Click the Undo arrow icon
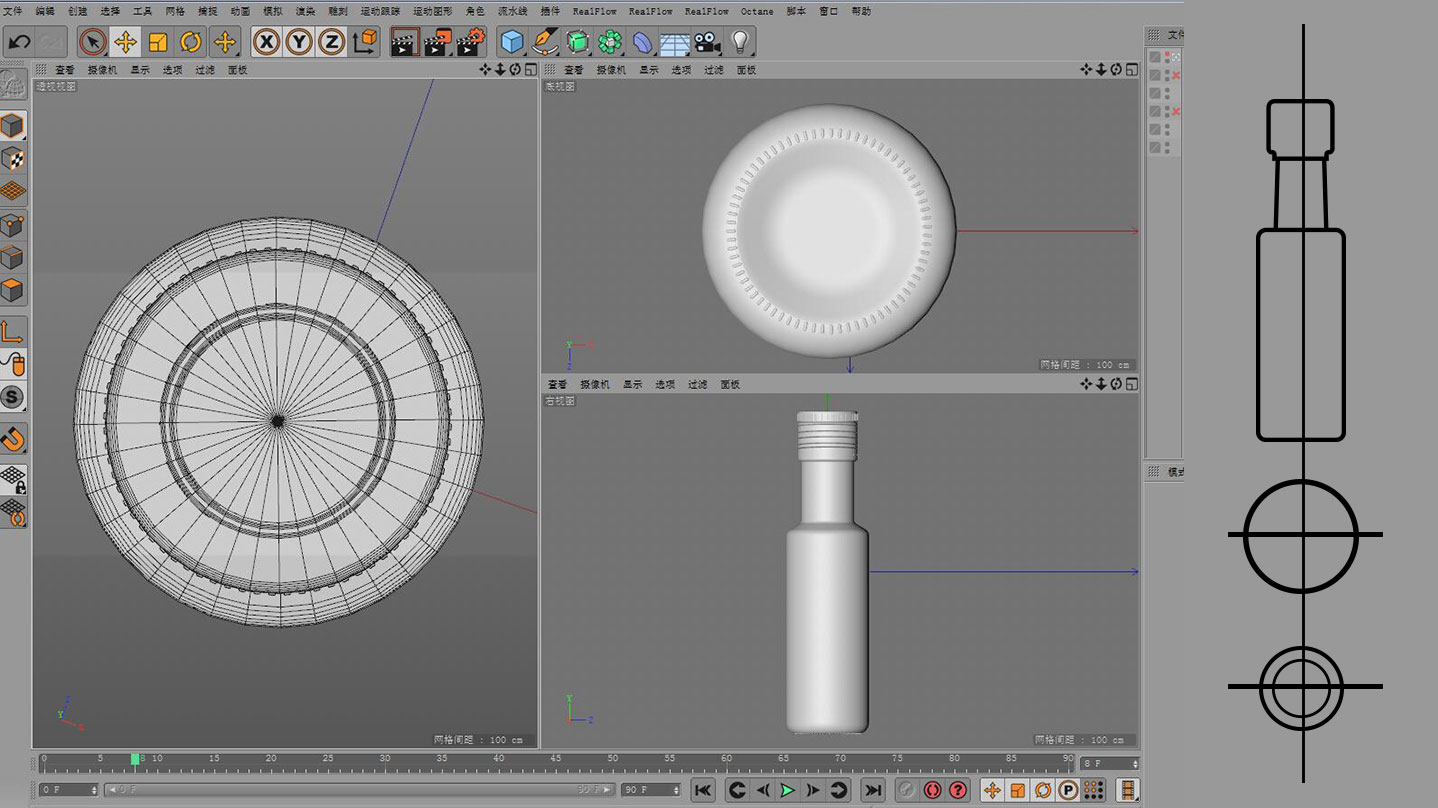 coord(19,42)
